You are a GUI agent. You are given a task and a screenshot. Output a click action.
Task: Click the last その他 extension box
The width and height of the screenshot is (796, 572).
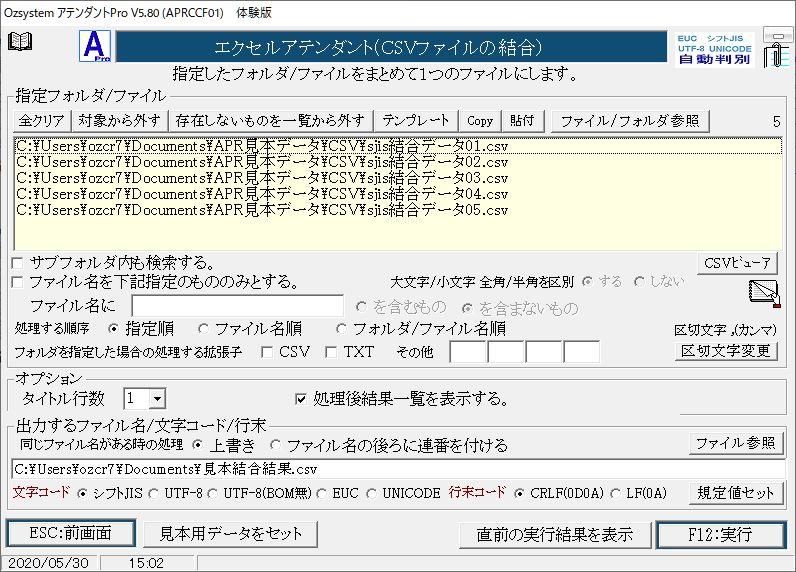582,352
